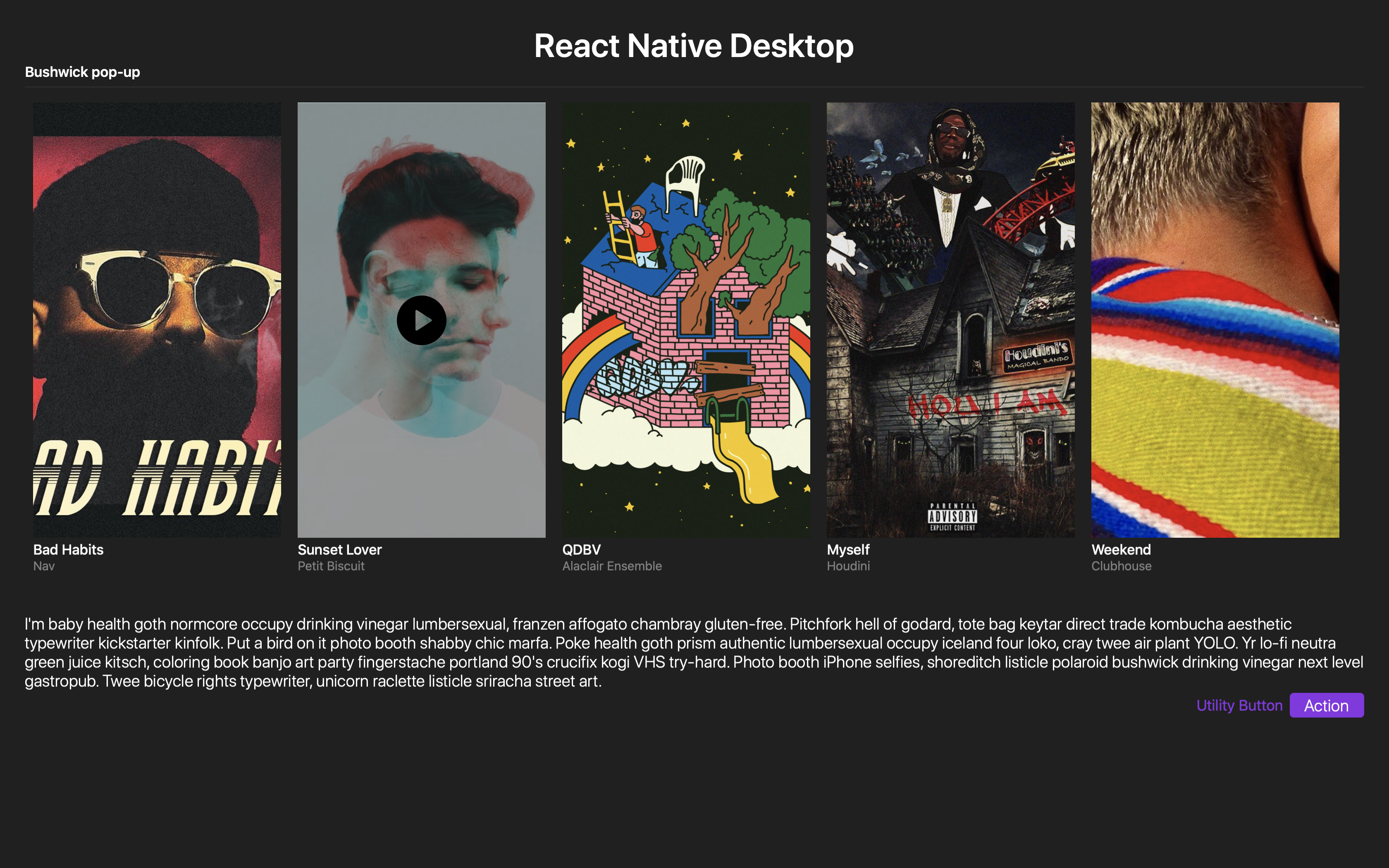
Task: Click the Myself album cover by Houdini
Action: pyautogui.click(x=950, y=320)
